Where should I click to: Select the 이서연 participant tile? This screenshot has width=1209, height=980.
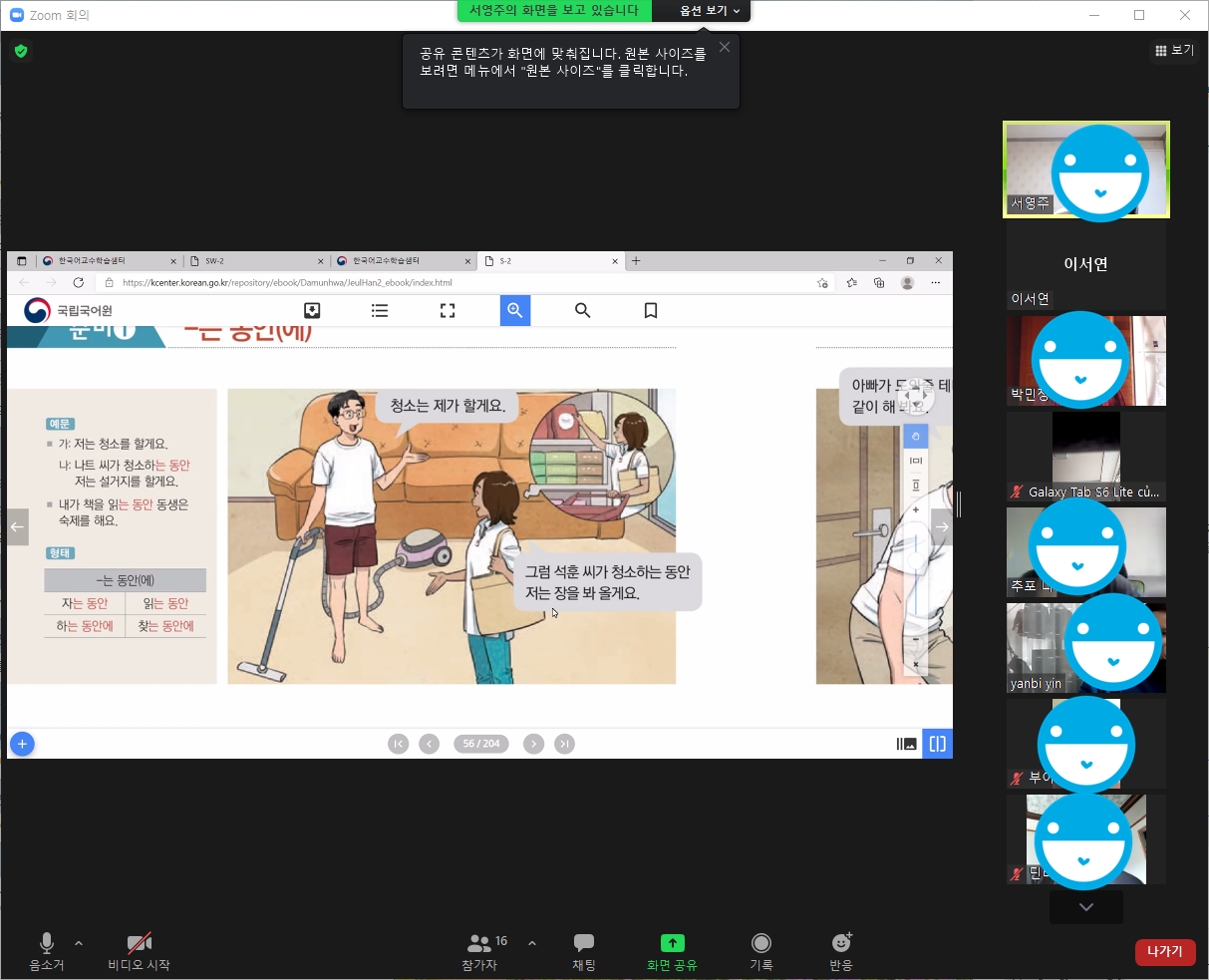click(x=1086, y=265)
